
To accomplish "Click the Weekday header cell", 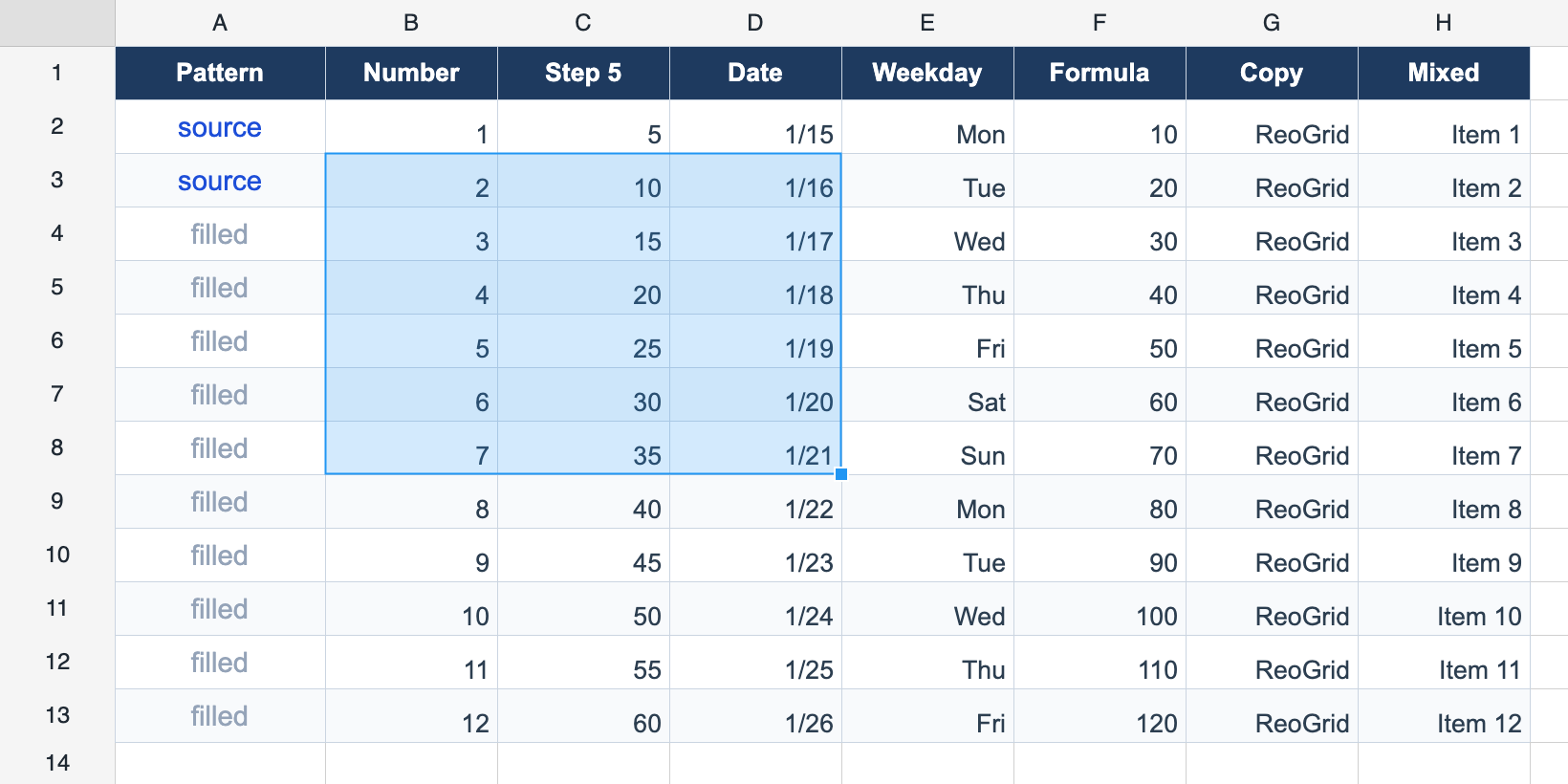I will 927,73.
